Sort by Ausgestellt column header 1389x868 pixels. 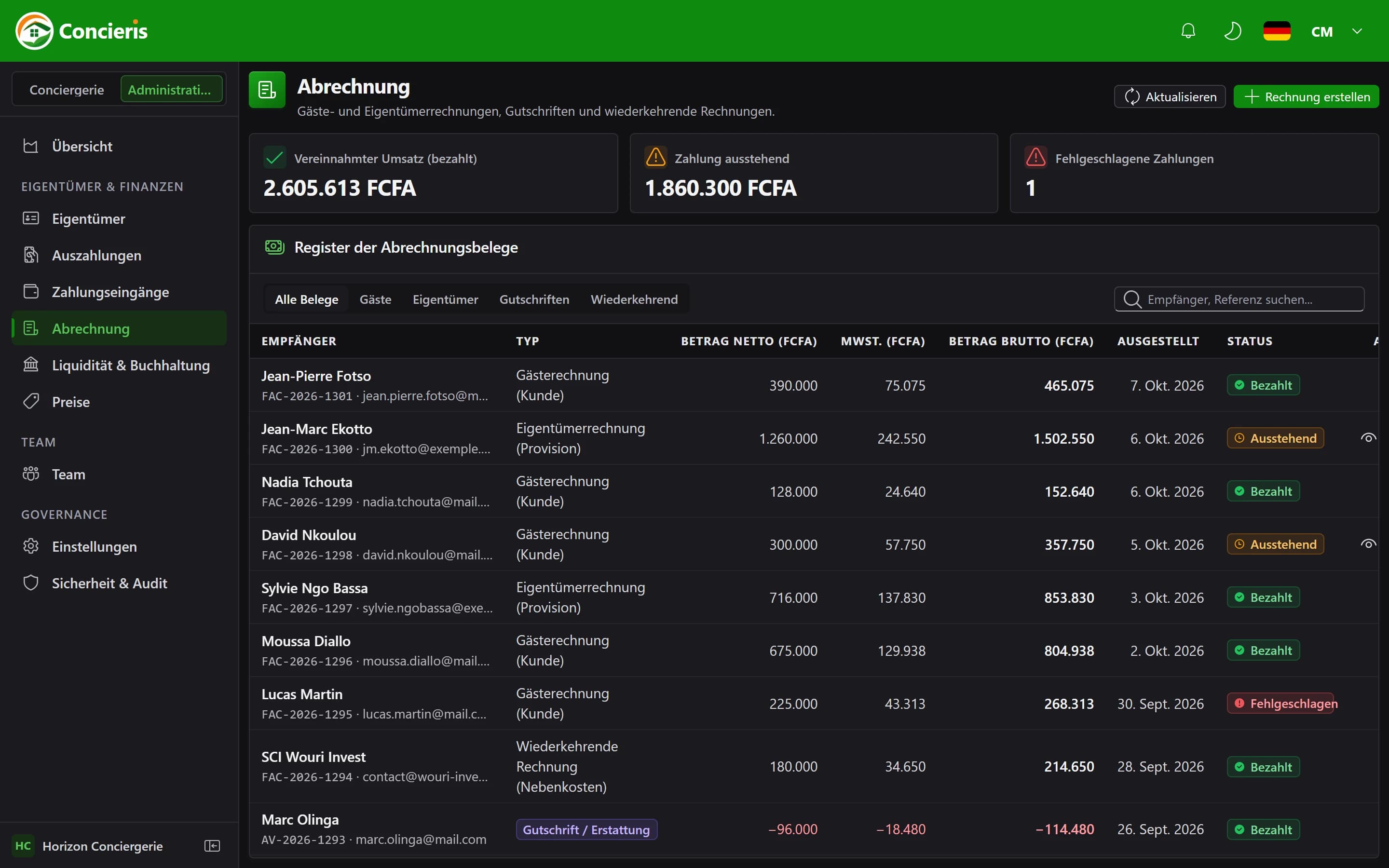point(1157,341)
